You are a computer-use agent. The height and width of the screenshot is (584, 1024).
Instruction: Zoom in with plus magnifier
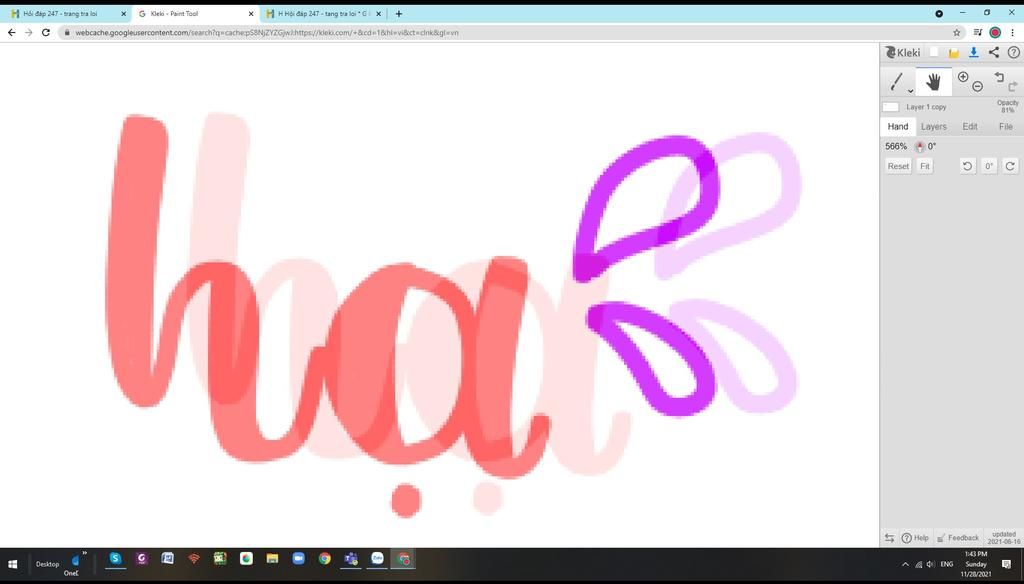pos(963,77)
